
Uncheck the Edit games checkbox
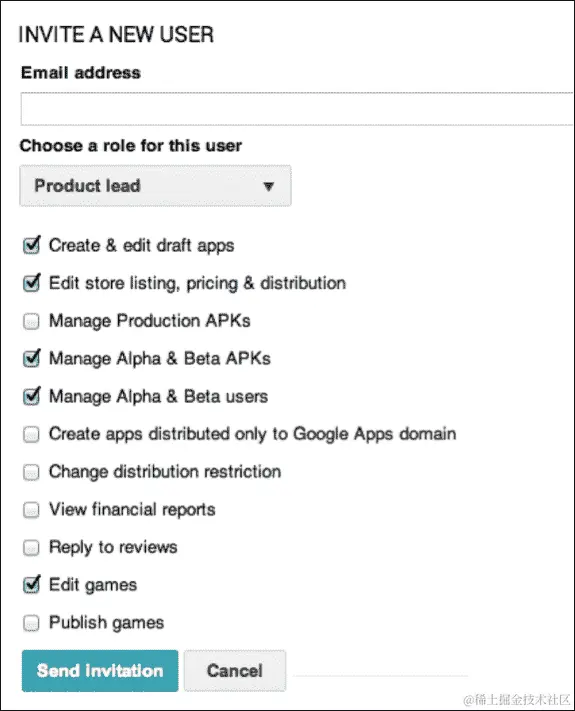click(31, 584)
